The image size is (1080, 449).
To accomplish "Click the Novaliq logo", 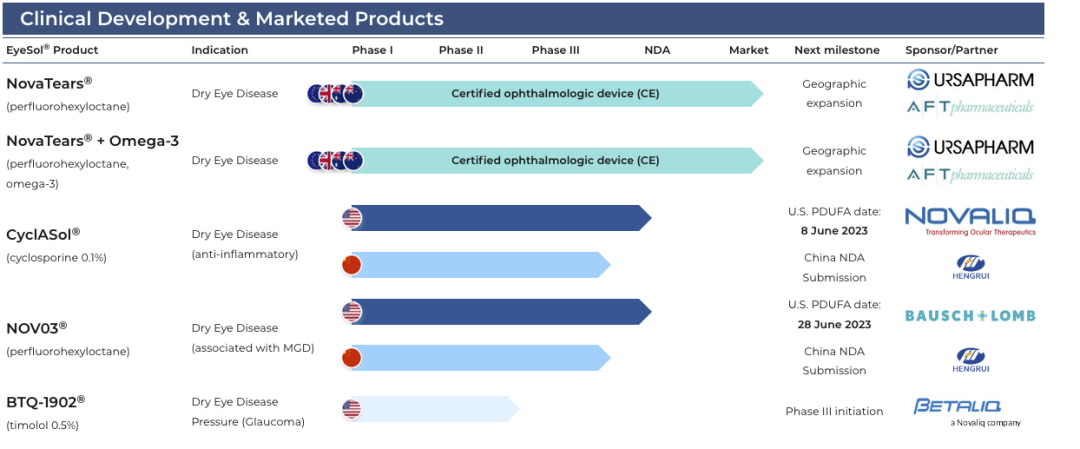I will (970, 220).
